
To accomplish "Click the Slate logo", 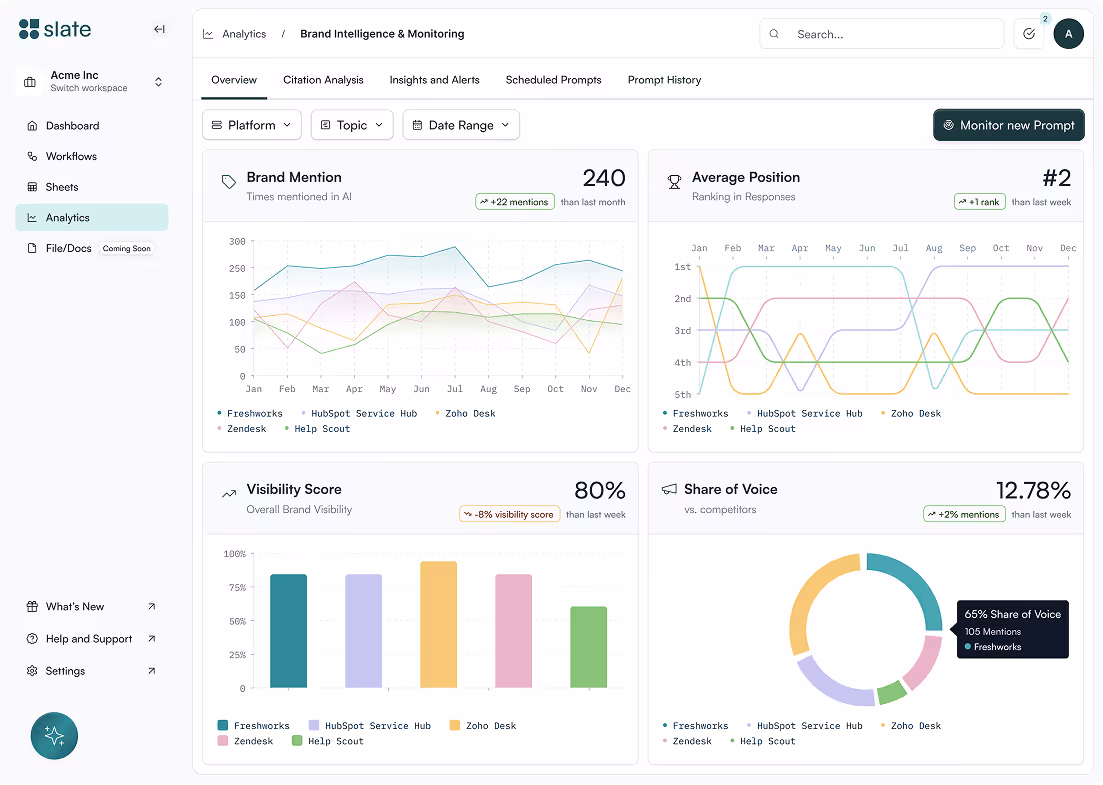I will pos(55,29).
